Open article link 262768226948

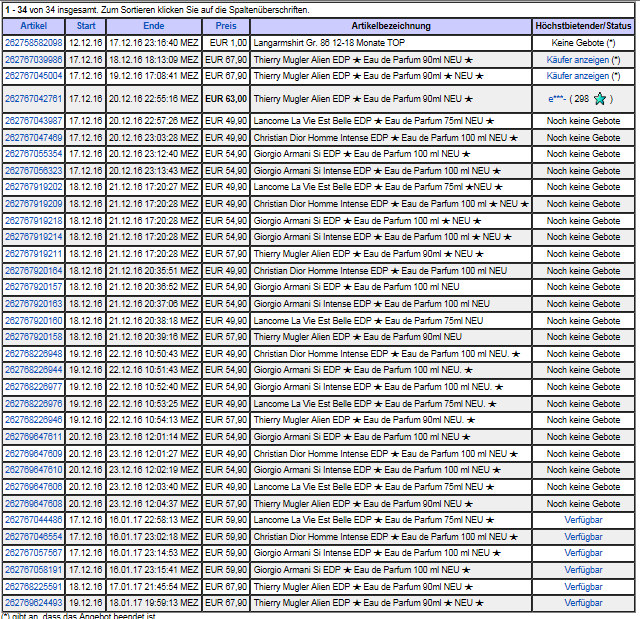tap(33, 354)
